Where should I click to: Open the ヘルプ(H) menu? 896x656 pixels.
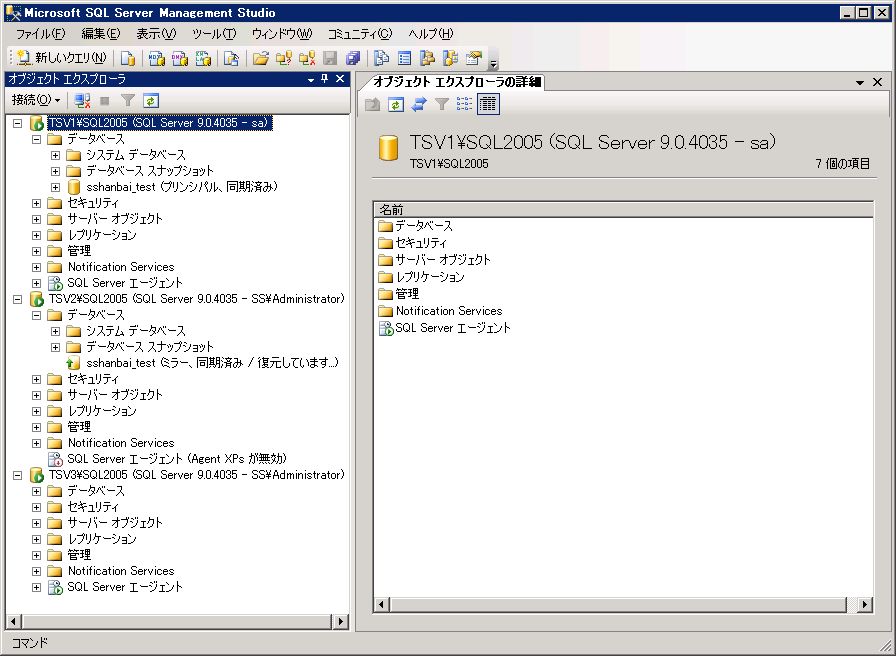click(431, 34)
